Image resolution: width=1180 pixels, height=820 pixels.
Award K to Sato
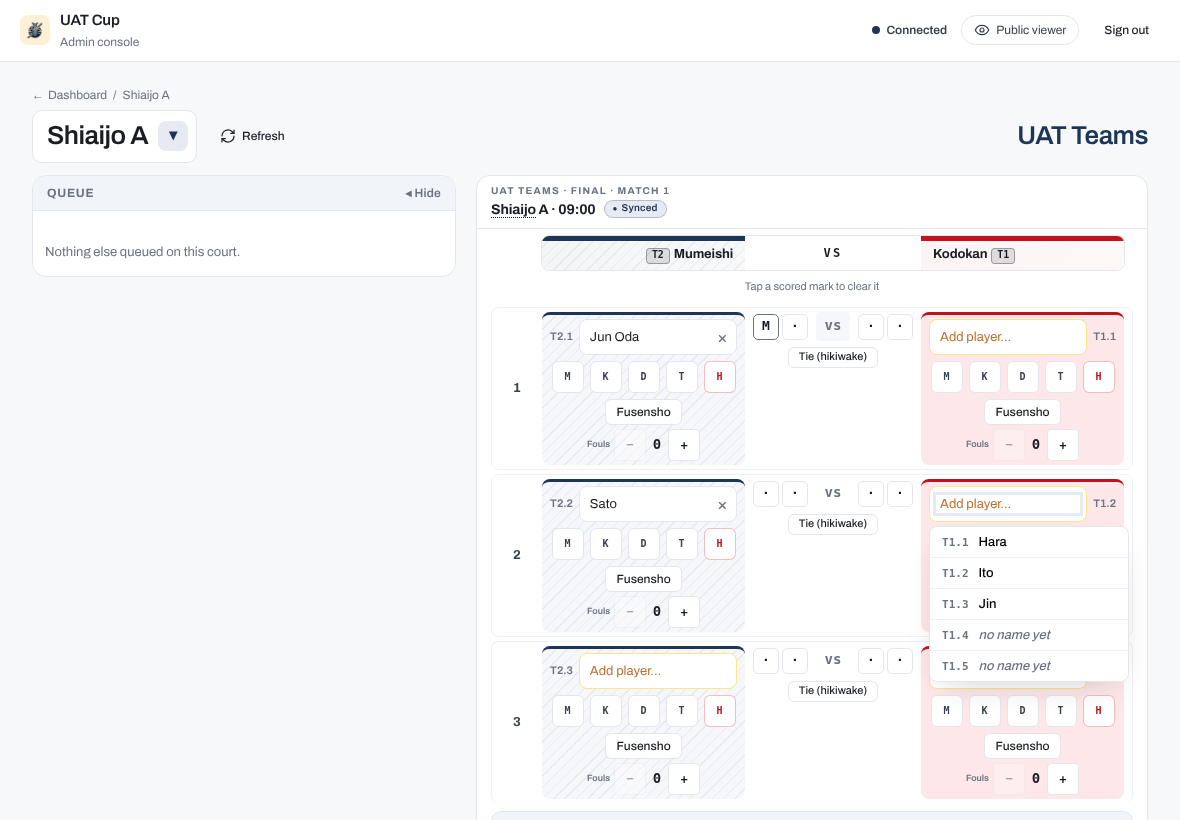tap(605, 543)
